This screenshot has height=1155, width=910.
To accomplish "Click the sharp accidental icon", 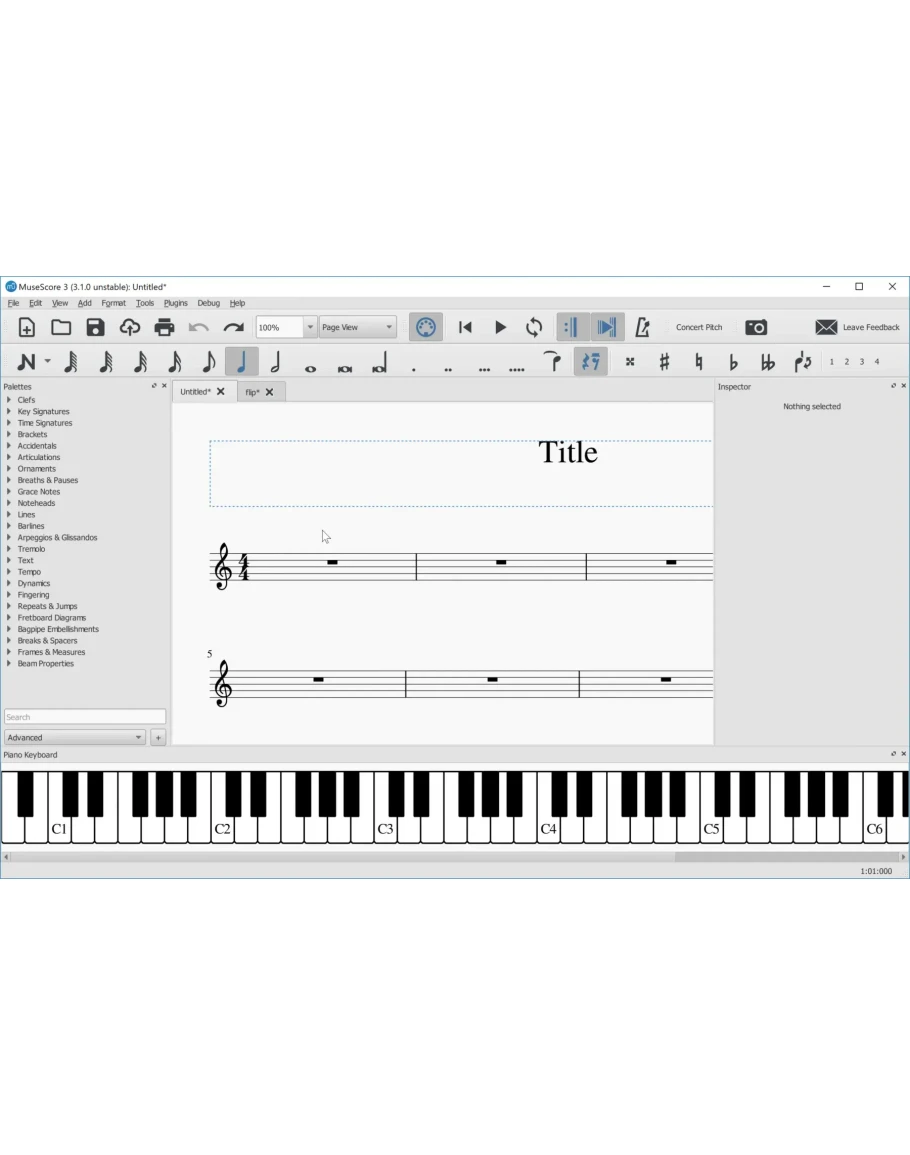I will click(664, 362).
